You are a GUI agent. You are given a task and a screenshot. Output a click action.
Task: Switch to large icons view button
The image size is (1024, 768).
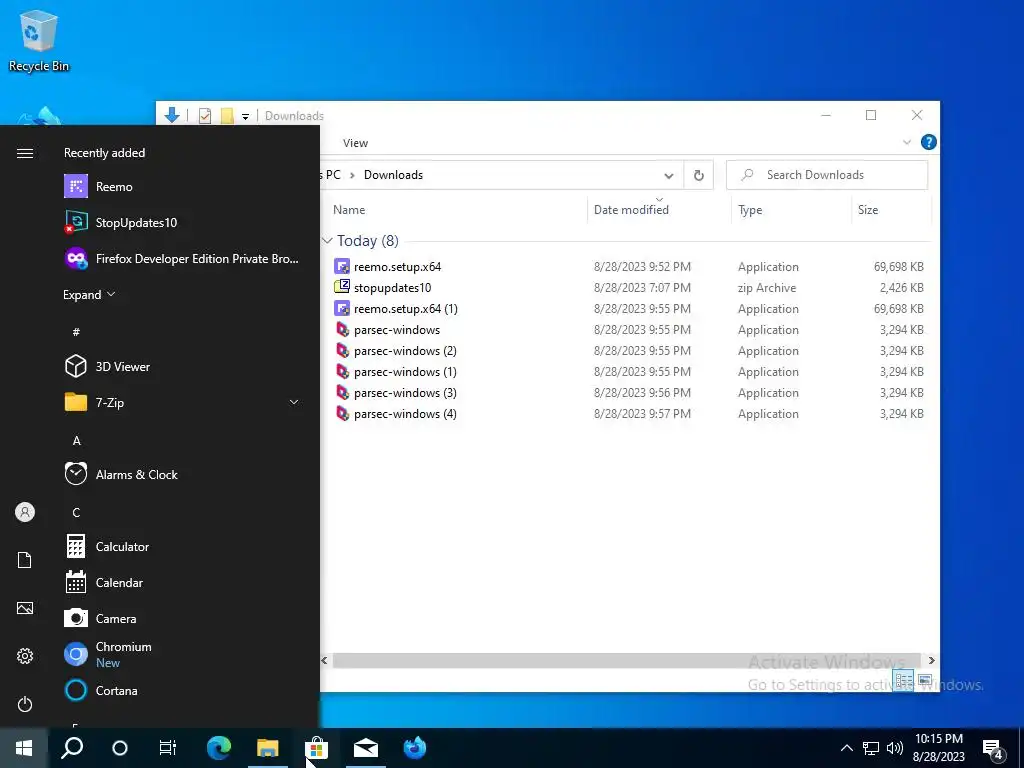coord(925,680)
